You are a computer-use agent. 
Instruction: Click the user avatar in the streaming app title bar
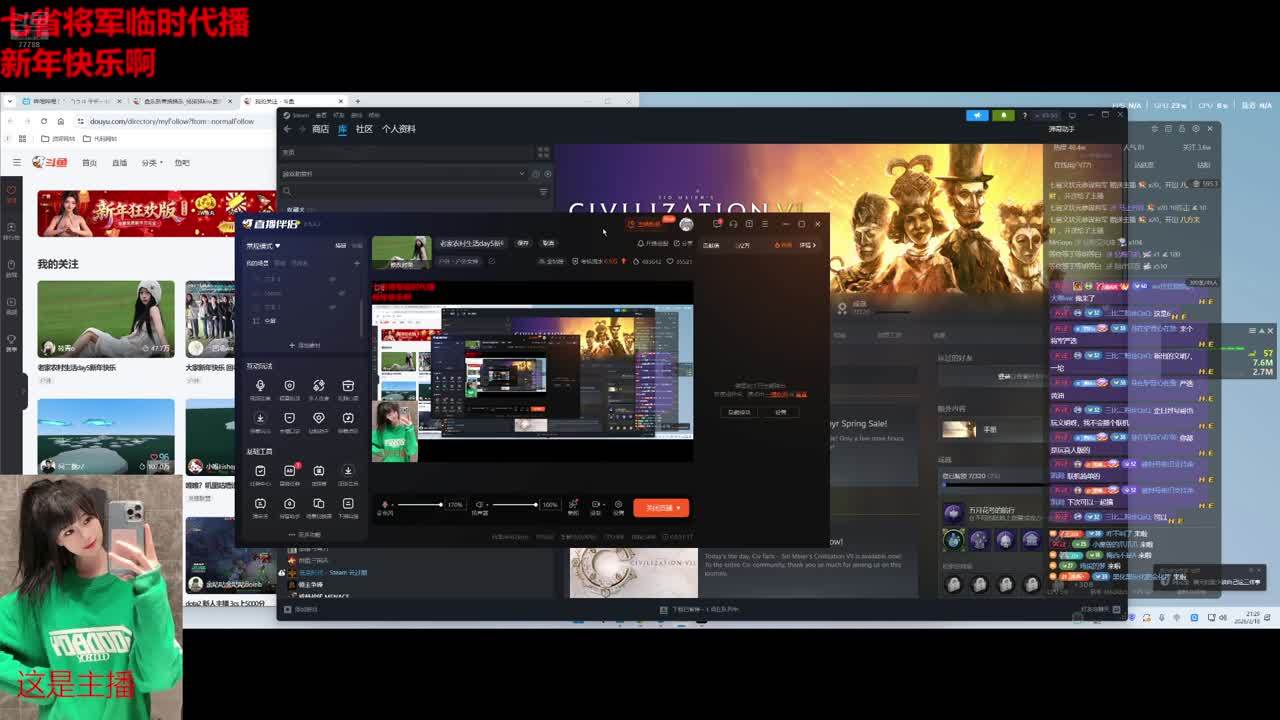(x=686, y=224)
